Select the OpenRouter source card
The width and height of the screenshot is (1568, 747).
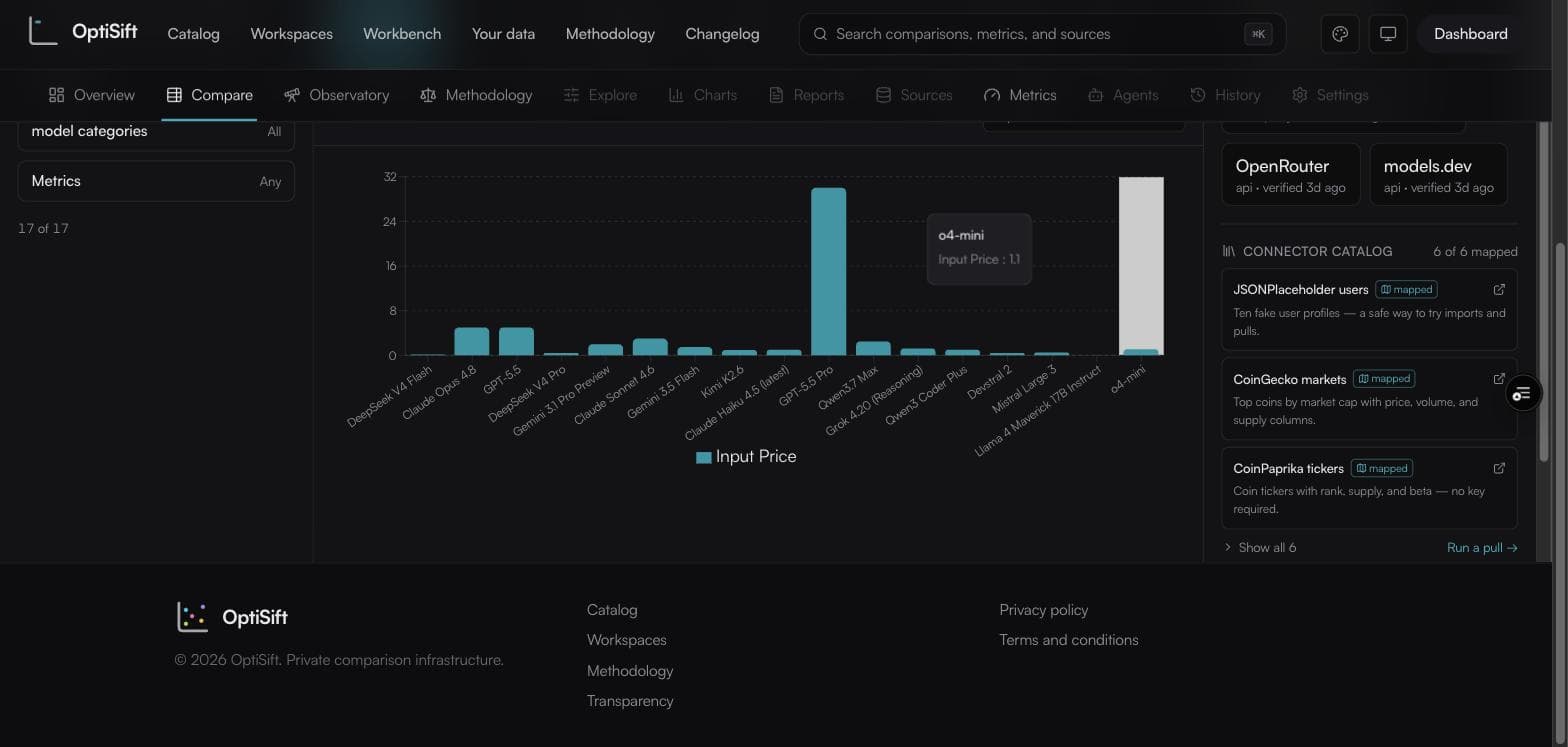coord(1291,174)
